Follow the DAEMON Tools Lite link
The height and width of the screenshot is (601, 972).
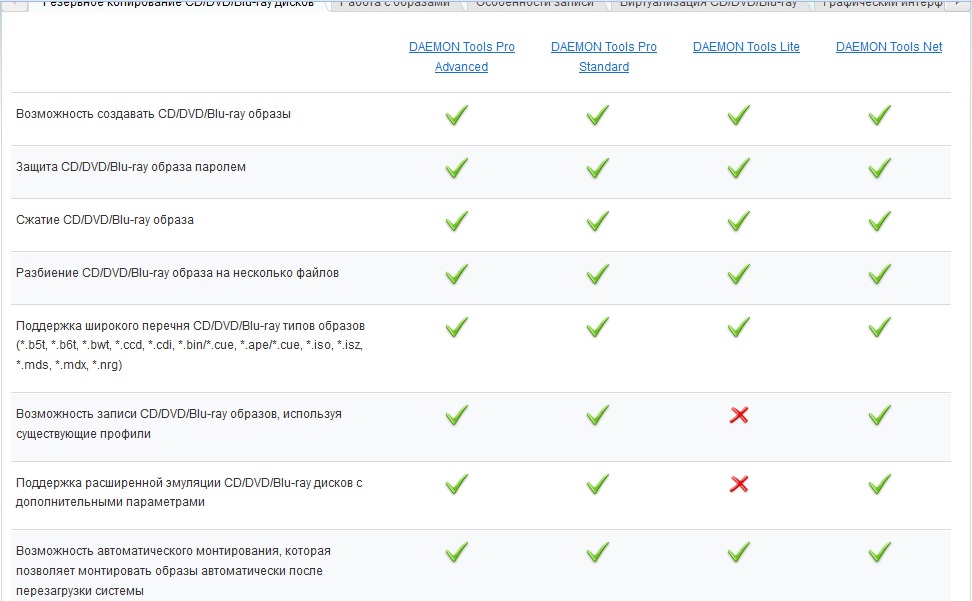[x=746, y=47]
